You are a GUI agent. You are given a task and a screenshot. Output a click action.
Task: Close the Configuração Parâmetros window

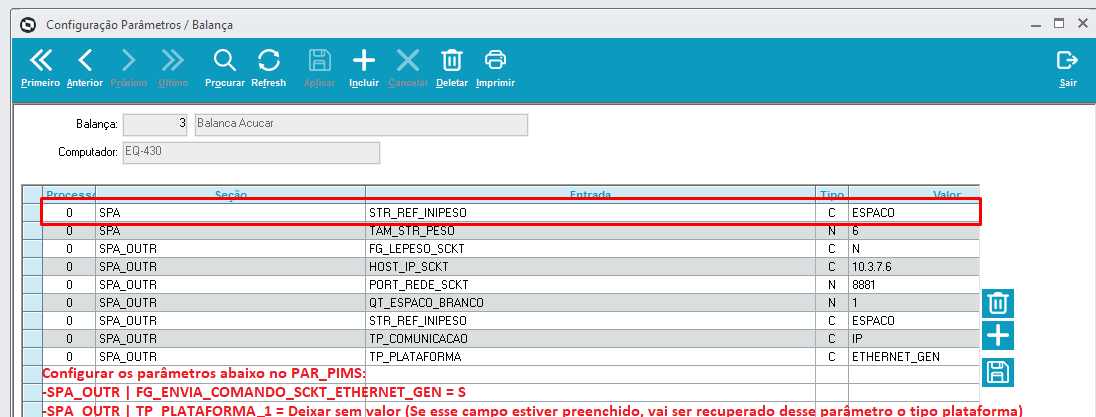[1082, 24]
